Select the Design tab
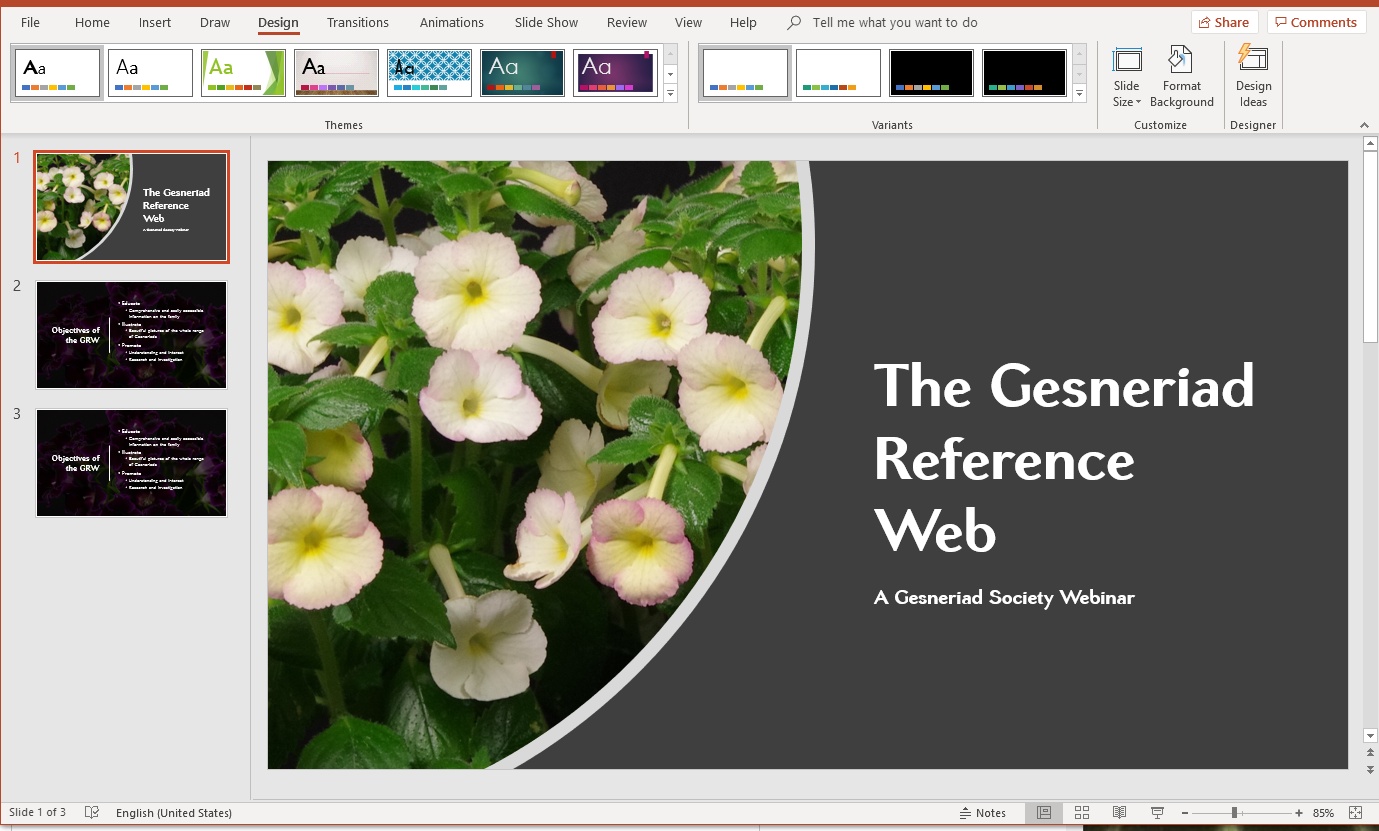1379x831 pixels. (x=278, y=22)
